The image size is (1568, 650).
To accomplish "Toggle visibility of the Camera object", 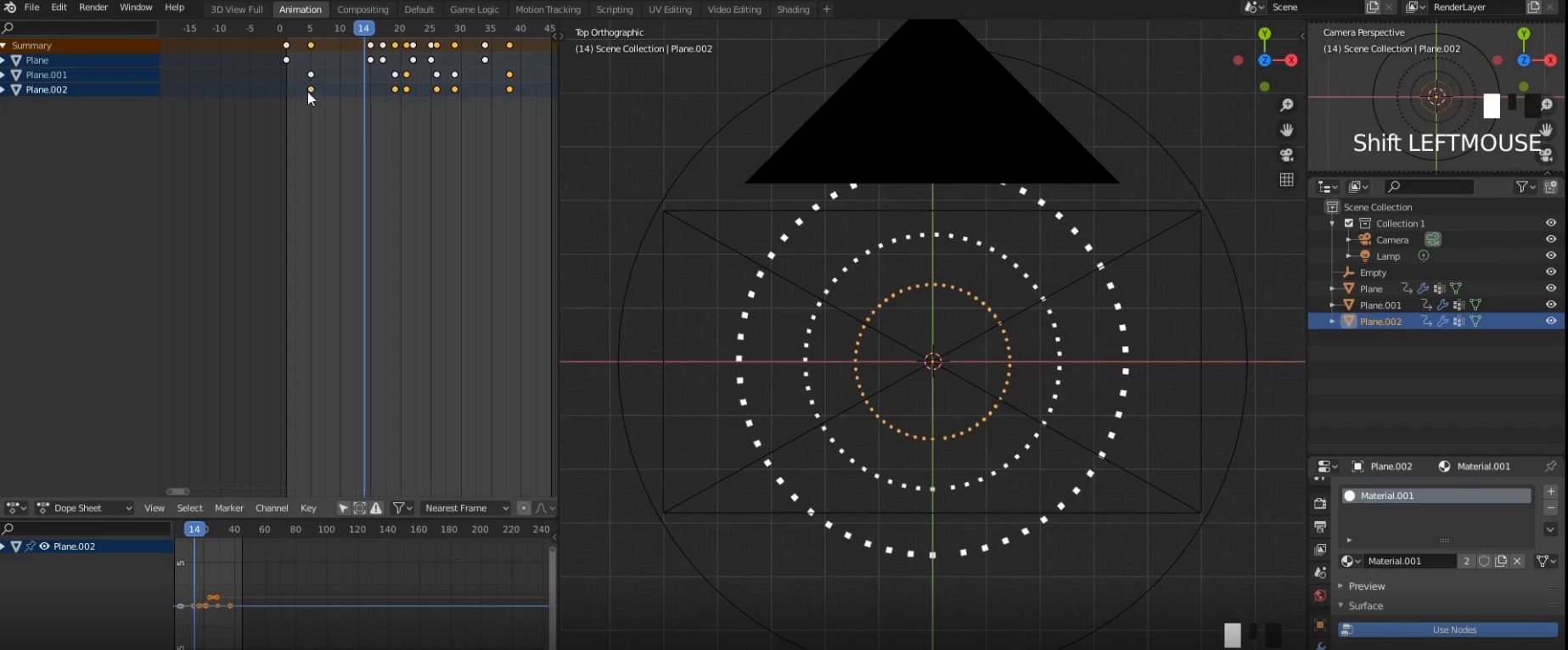I will tap(1550, 239).
